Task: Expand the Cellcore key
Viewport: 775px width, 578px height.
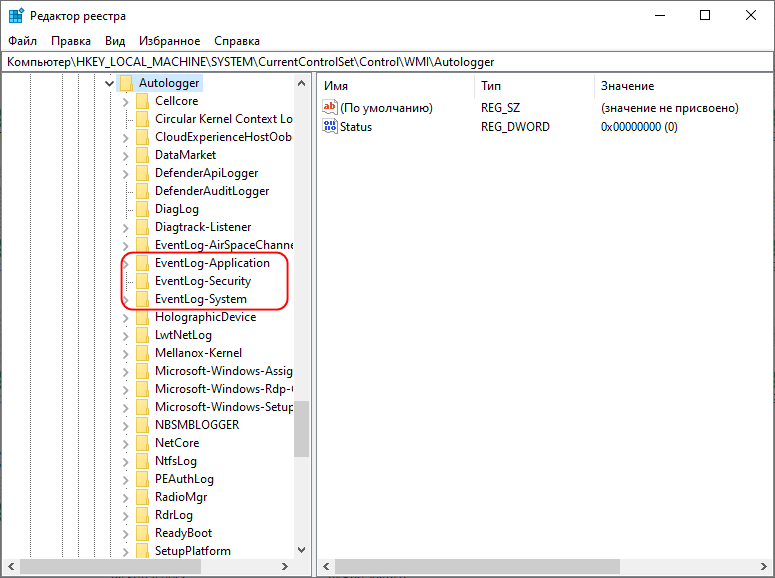Action: pos(126,102)
